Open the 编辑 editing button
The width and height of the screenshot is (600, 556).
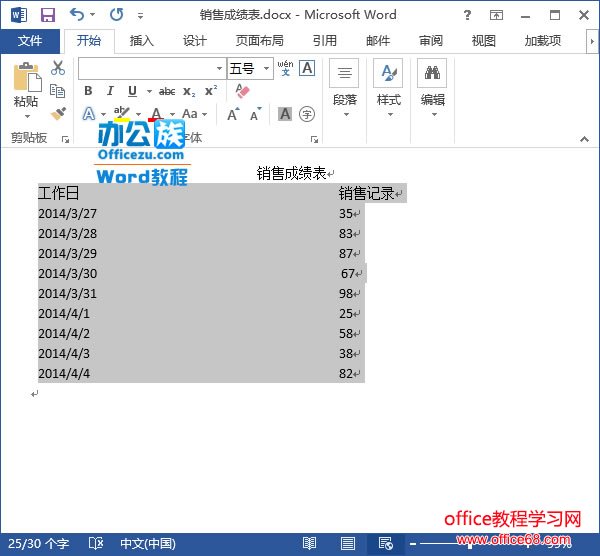tap(432, 88)
